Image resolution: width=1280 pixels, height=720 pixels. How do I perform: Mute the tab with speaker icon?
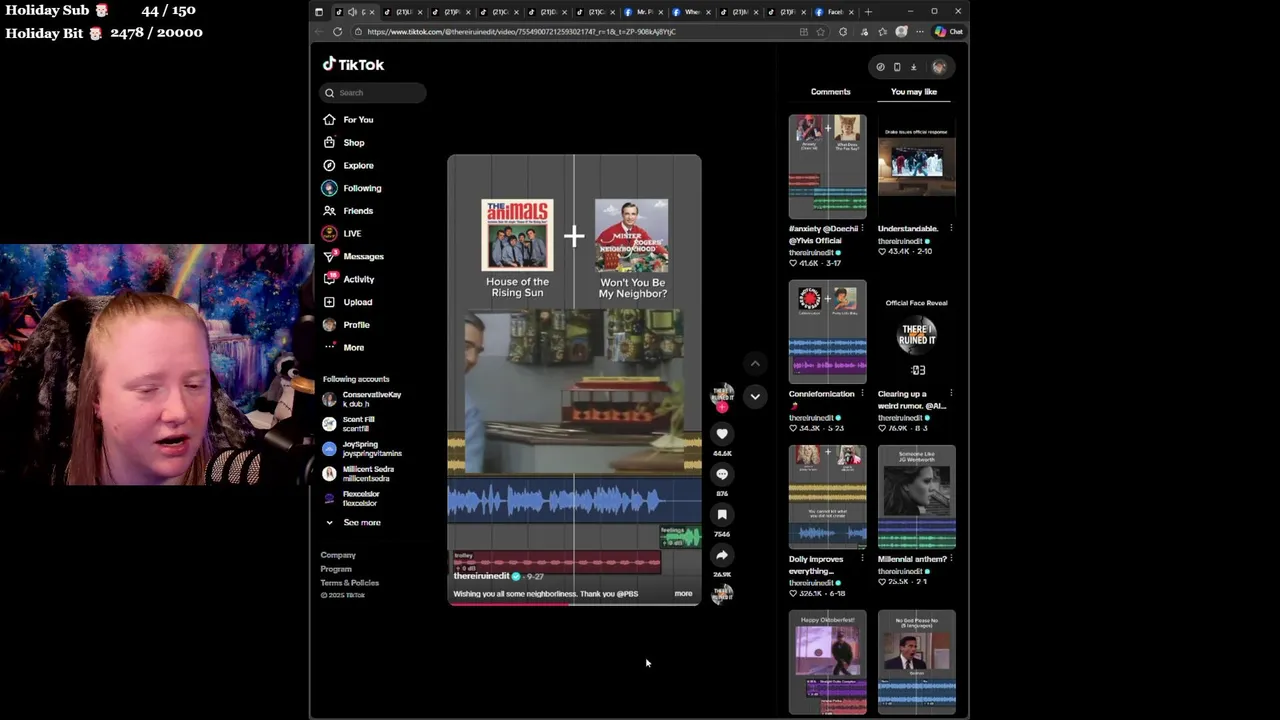tap(352, 12)
